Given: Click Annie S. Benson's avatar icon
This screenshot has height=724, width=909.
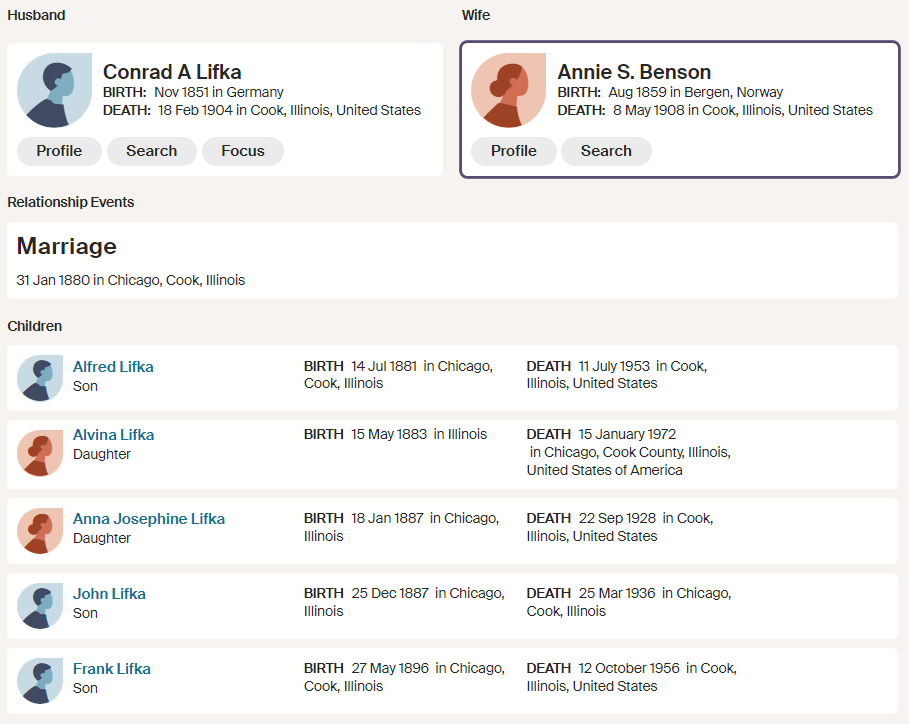Looking at the screenshot, I should coord(508,90).
